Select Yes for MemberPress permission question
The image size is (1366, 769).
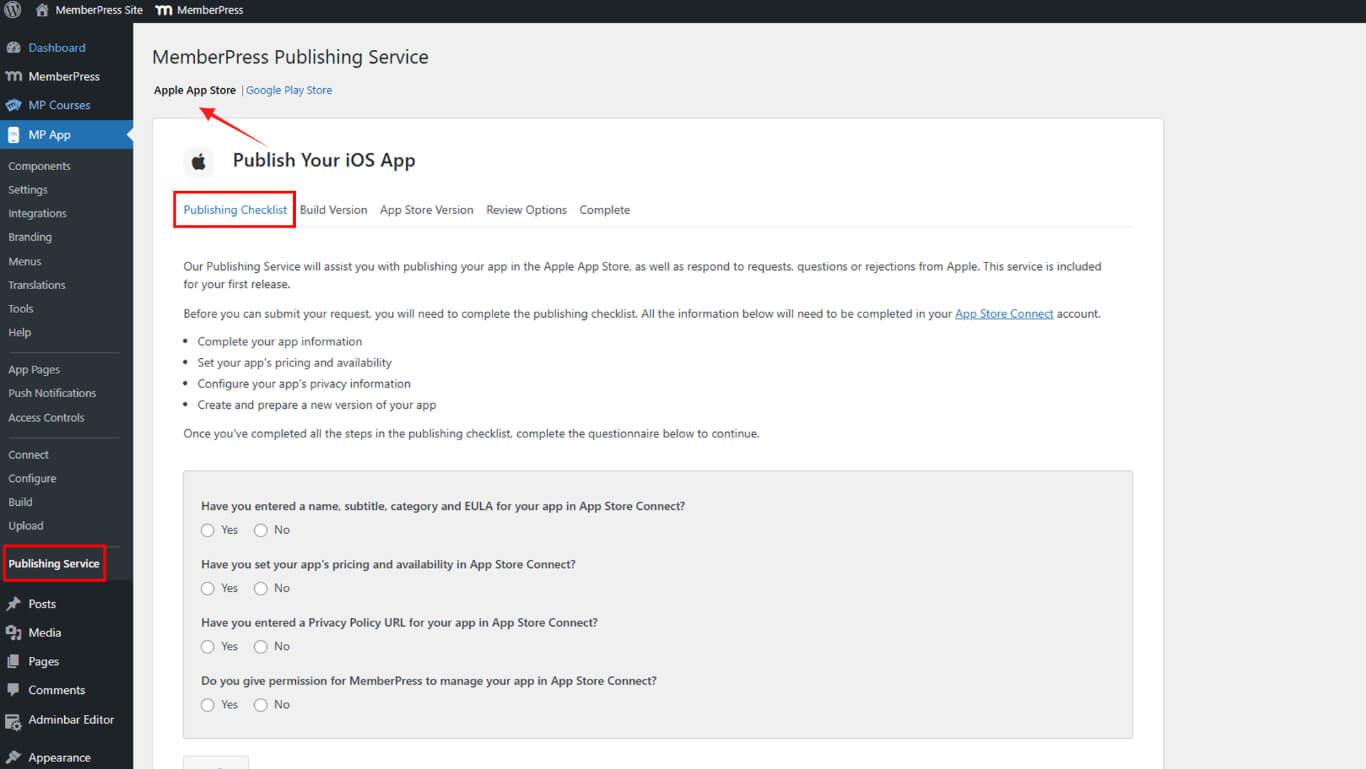208,705
